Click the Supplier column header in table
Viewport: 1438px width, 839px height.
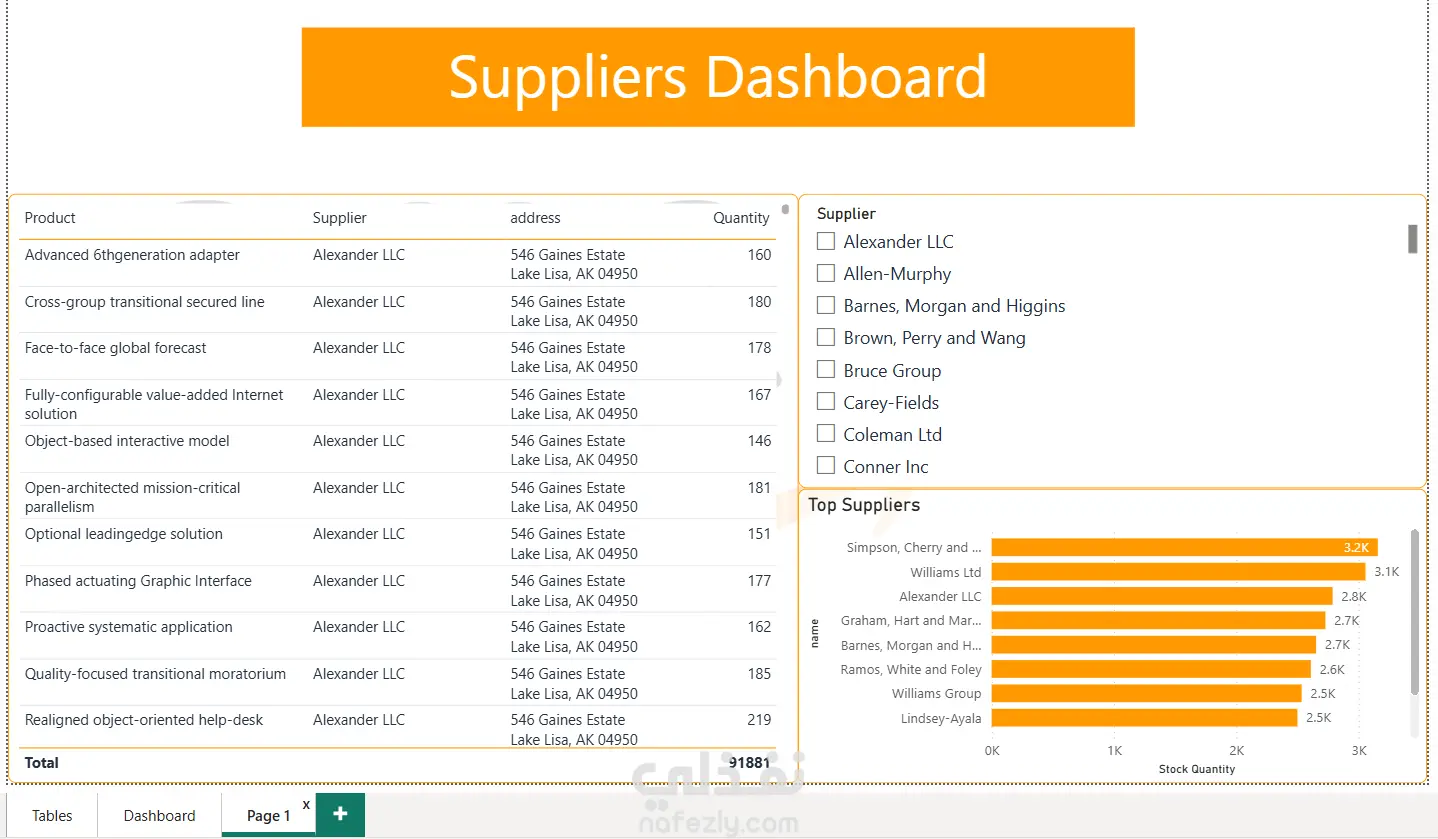(340, 218)
